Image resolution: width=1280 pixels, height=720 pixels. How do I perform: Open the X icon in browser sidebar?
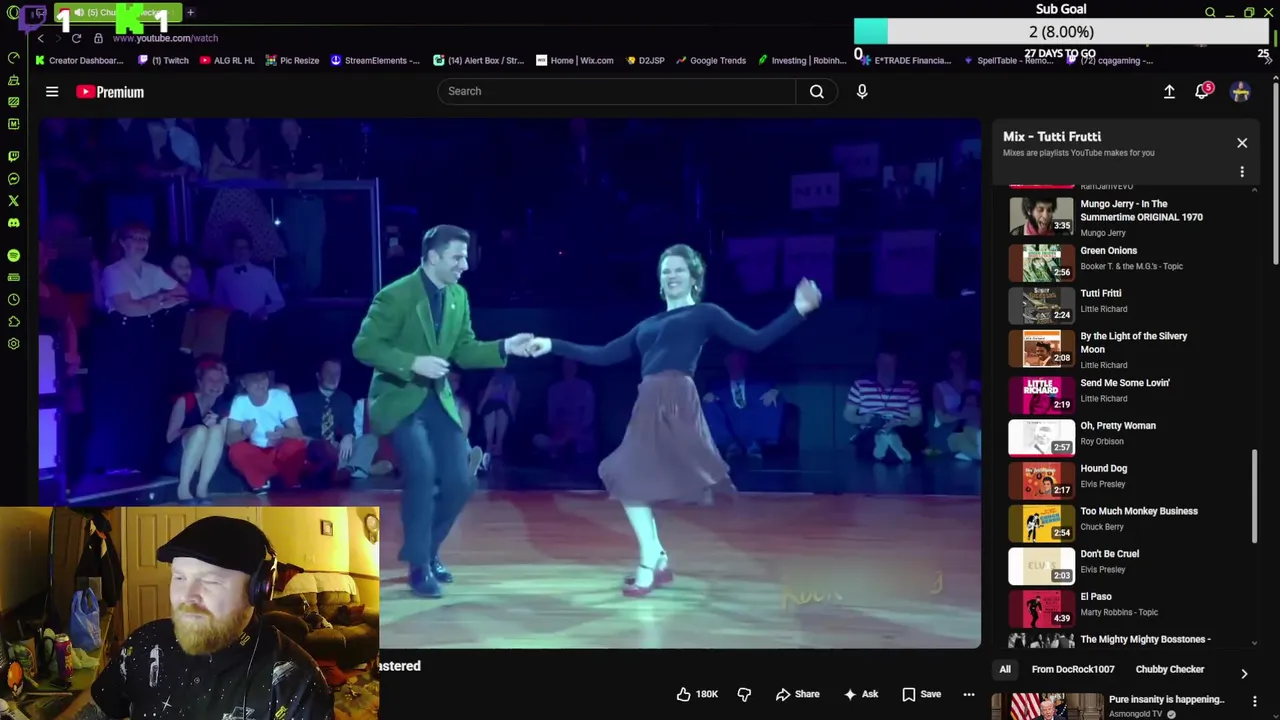(13, 201)
